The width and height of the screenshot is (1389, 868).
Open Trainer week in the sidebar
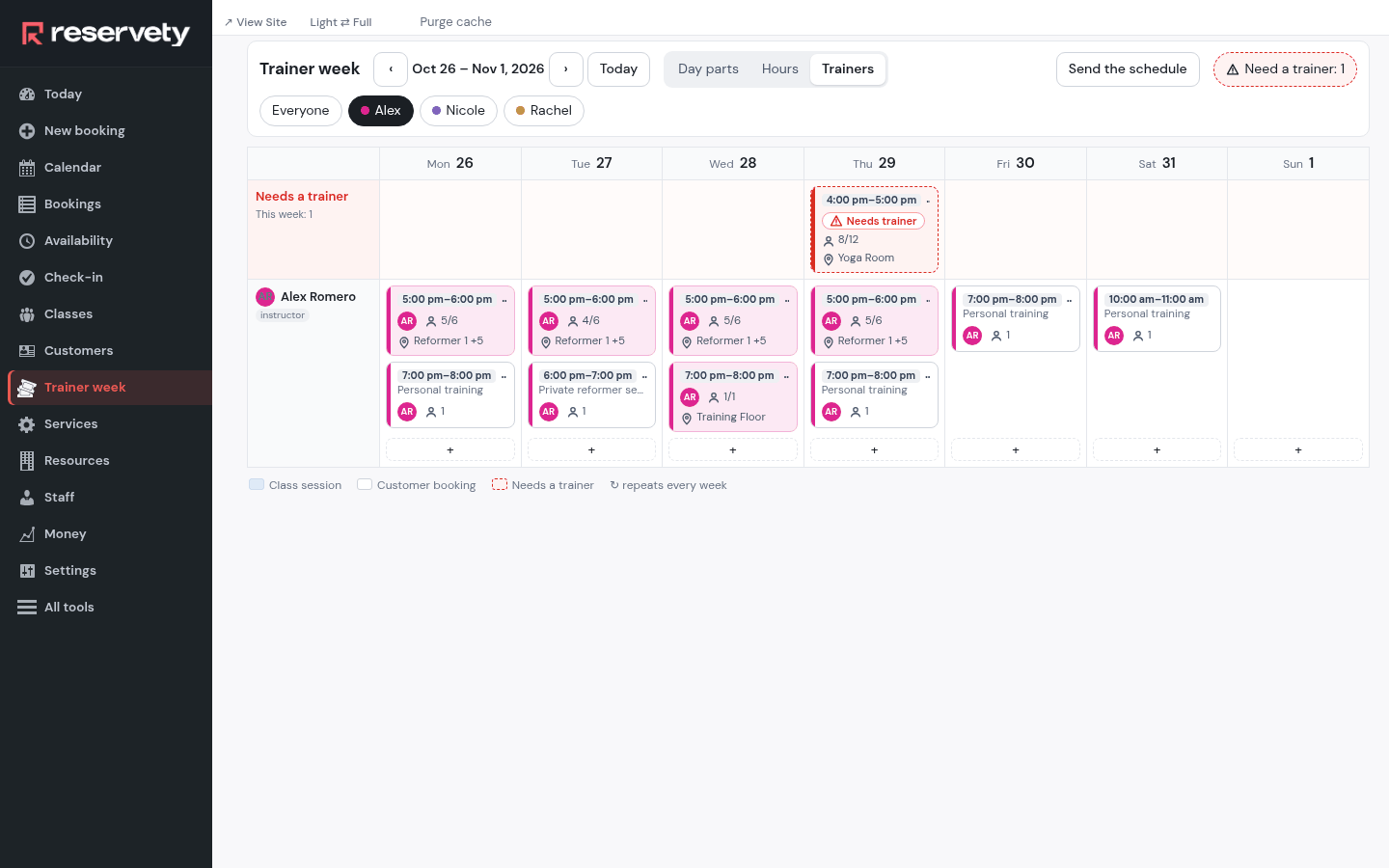click(110, 388)
